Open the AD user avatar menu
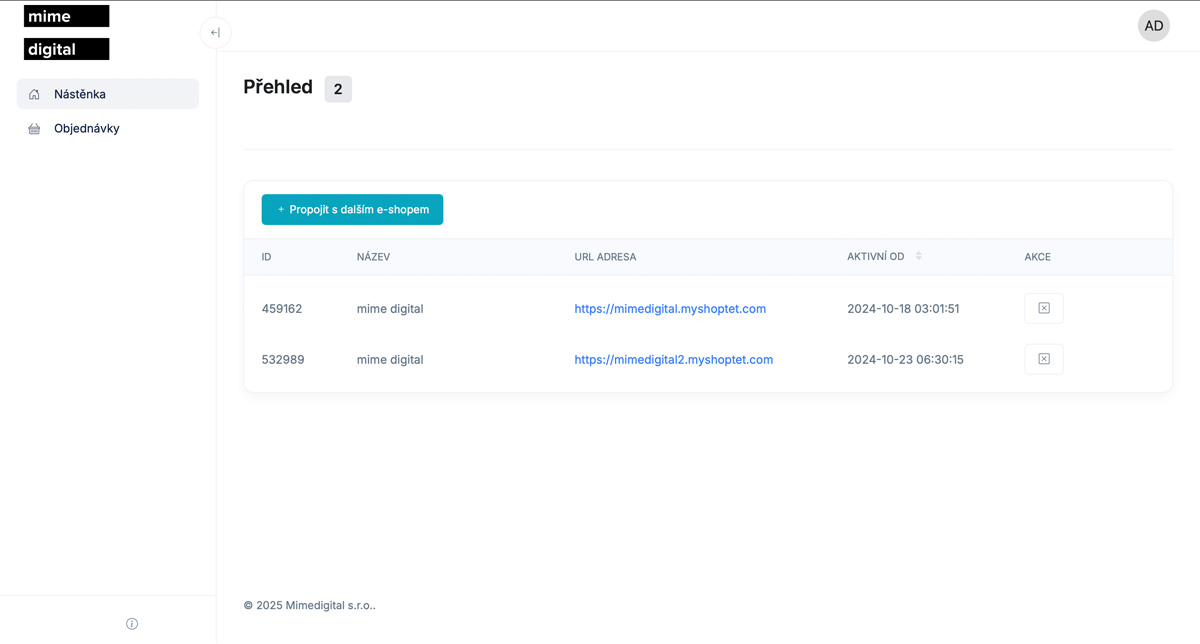 [x=1153, y=26]
